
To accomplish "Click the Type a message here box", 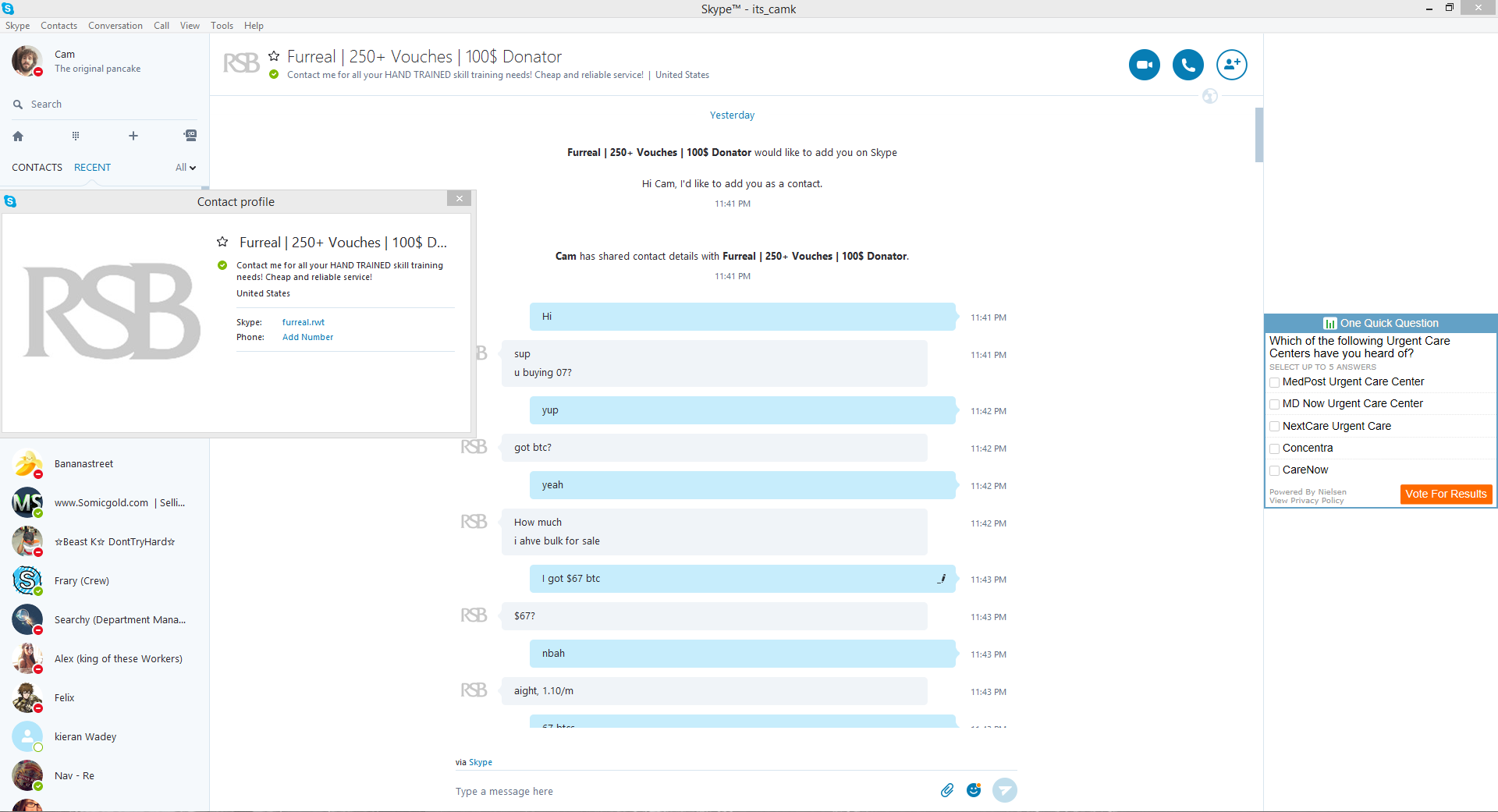I will click(x=693, y=791).
